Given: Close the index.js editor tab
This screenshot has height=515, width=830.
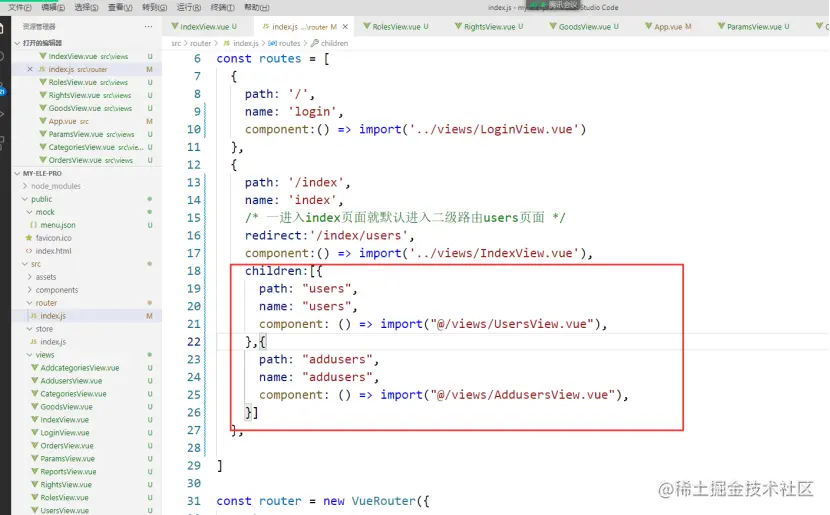Looking at the screenshot, I should point(345,26).
